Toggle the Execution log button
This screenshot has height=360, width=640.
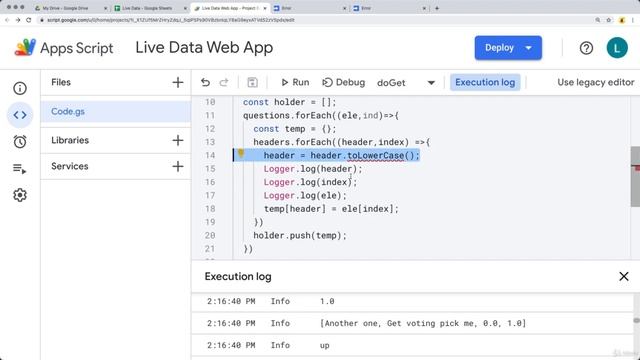pos(485,82)
